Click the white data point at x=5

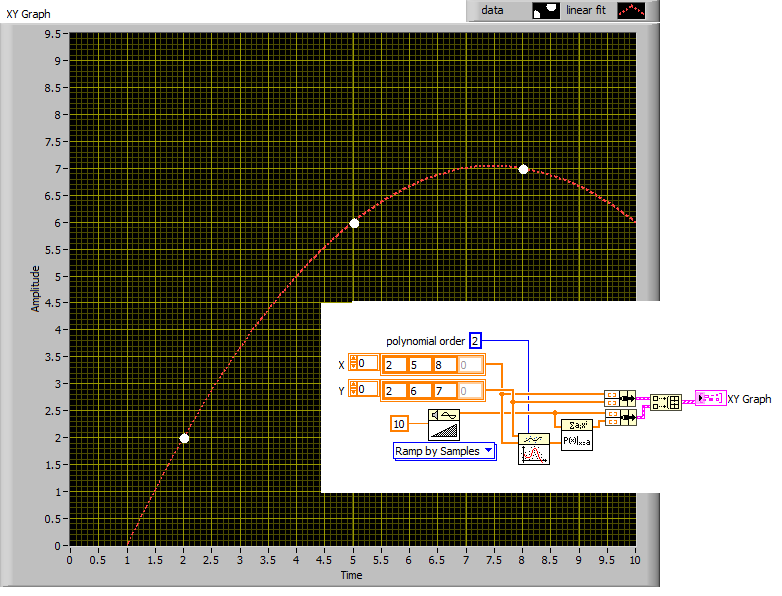pos(354,223)
